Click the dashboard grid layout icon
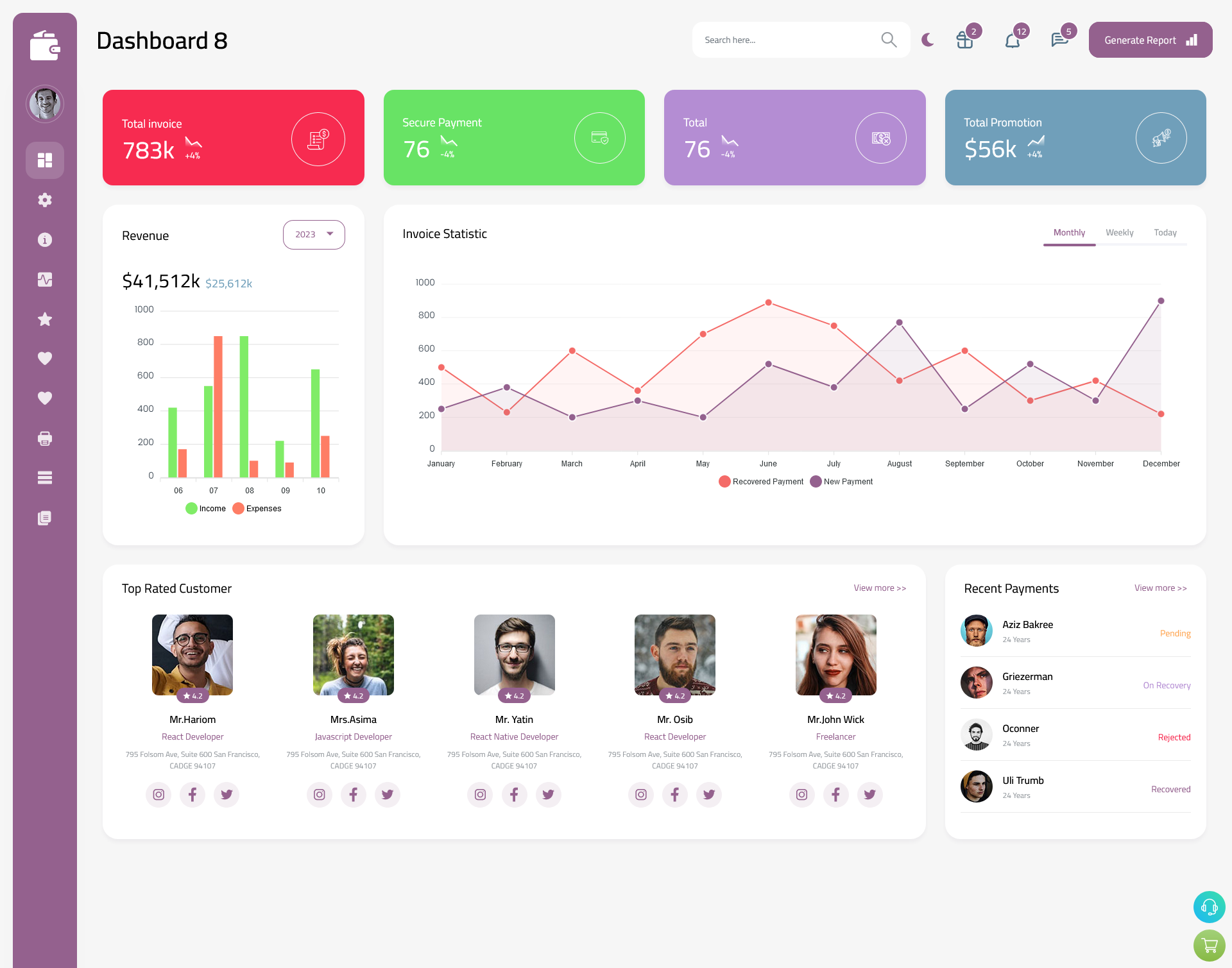Image resolution: width=1232 pixels, height=968 pixels. [x=44, y=160]
